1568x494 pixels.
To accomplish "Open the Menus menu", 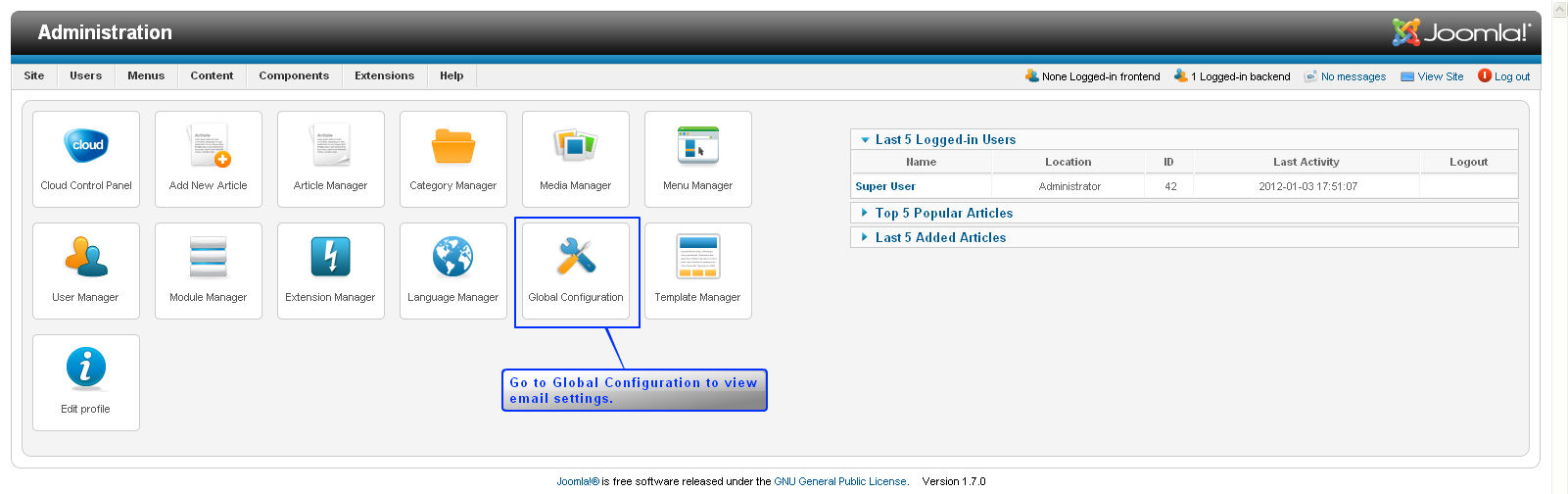I will 146,75.
